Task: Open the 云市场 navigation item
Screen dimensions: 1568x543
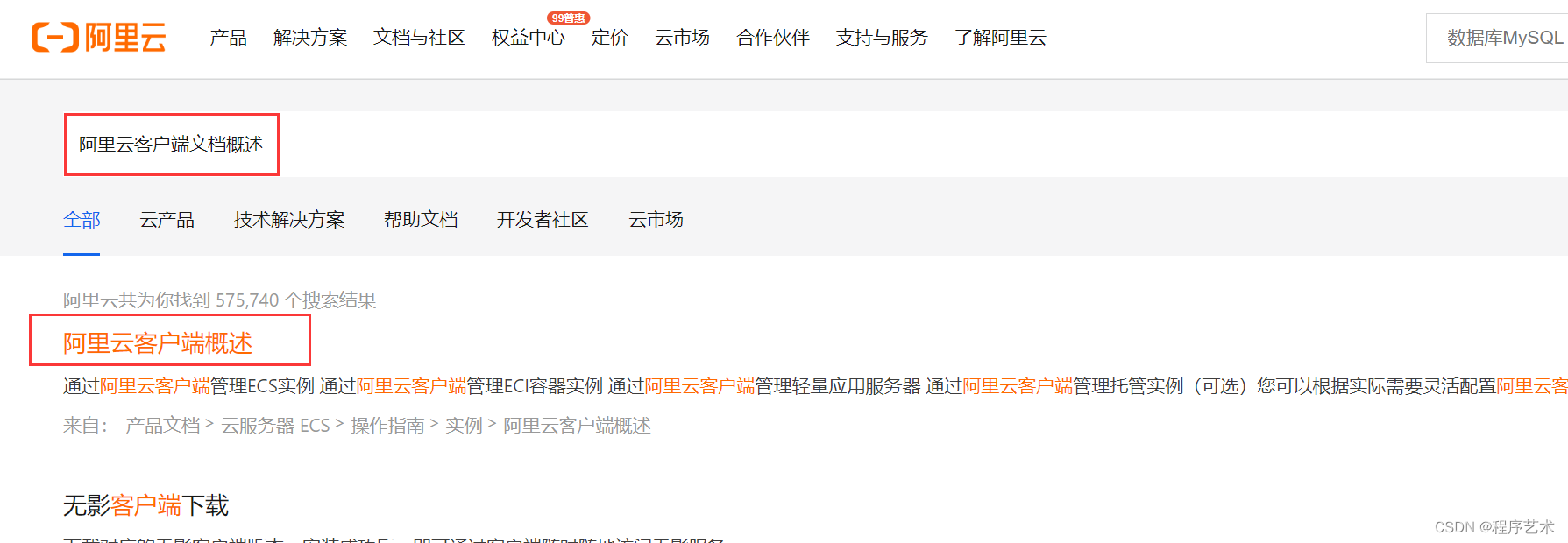Action: tap(682, 38)
